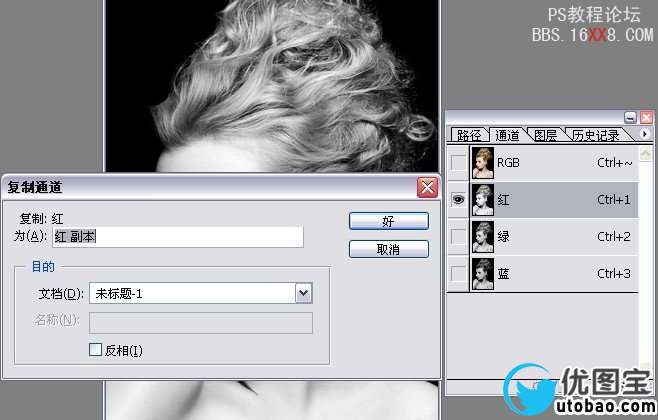The image size is (658, 420).
Task: Minimize the channels palette
Action: point(630,117)
